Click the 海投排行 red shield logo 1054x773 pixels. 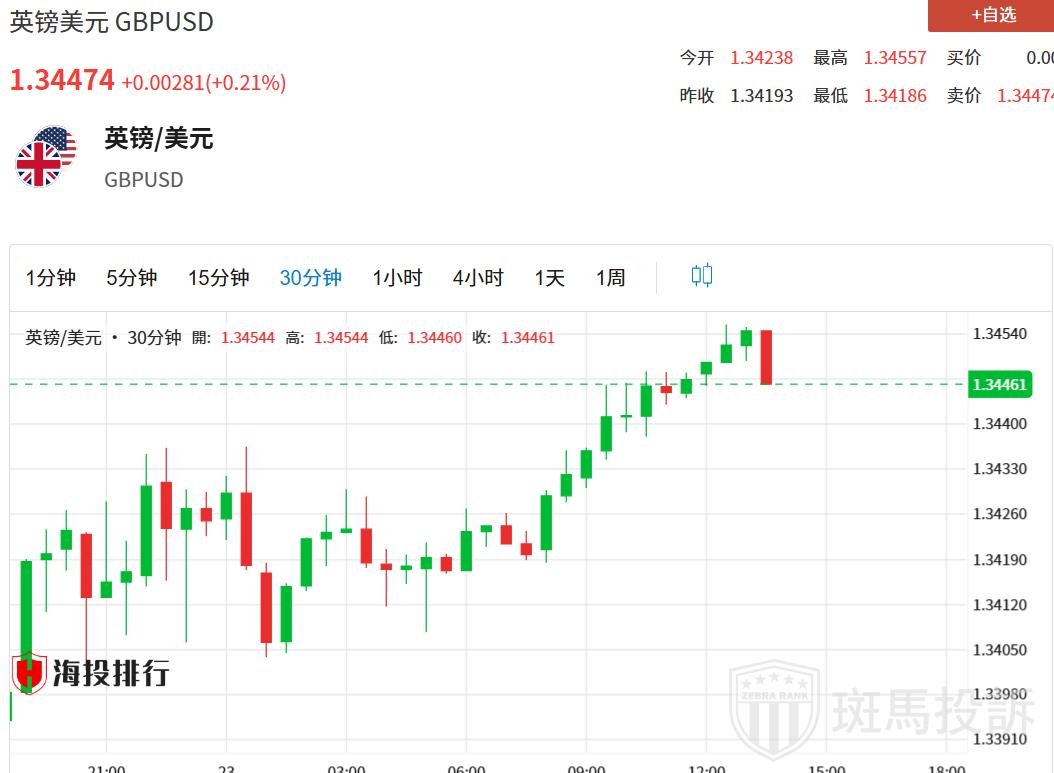click(x=28, y=673)
